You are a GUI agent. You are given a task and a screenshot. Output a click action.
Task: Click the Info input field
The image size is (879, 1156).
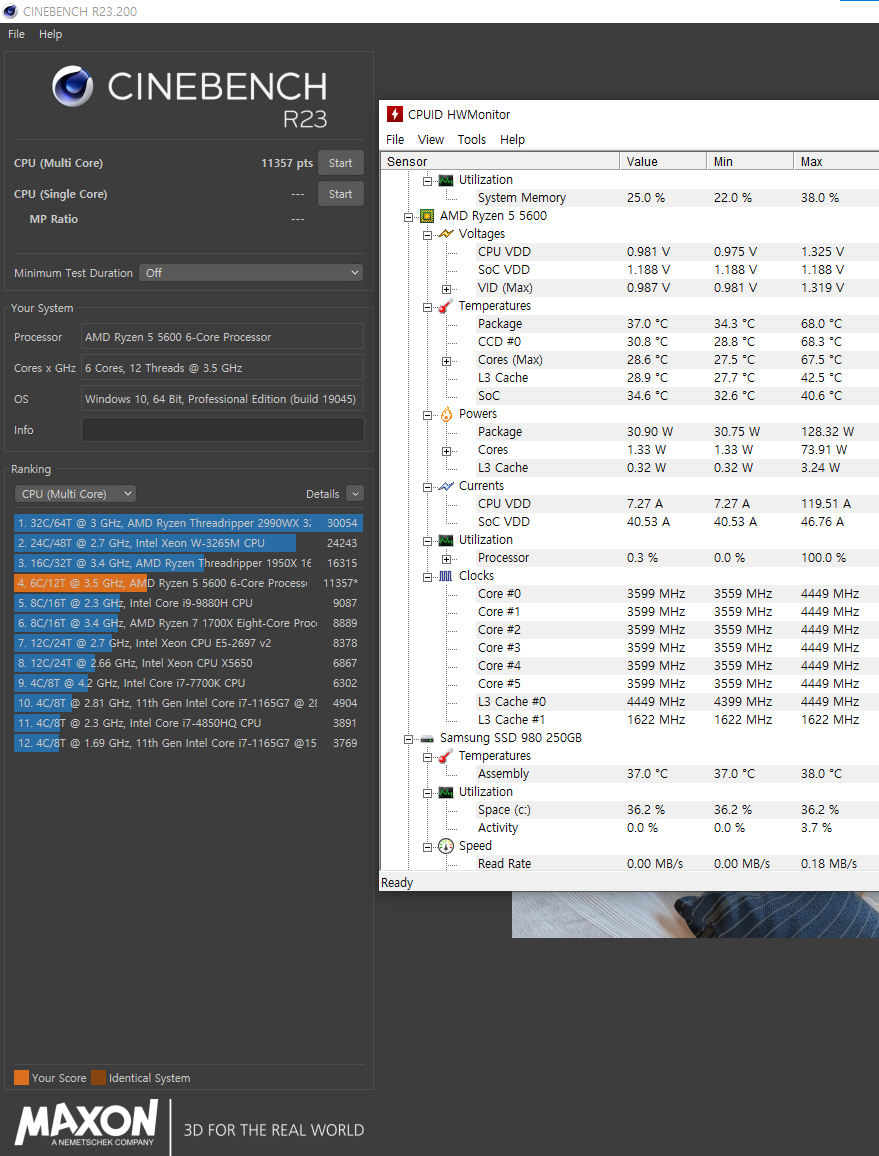point(223,430)
